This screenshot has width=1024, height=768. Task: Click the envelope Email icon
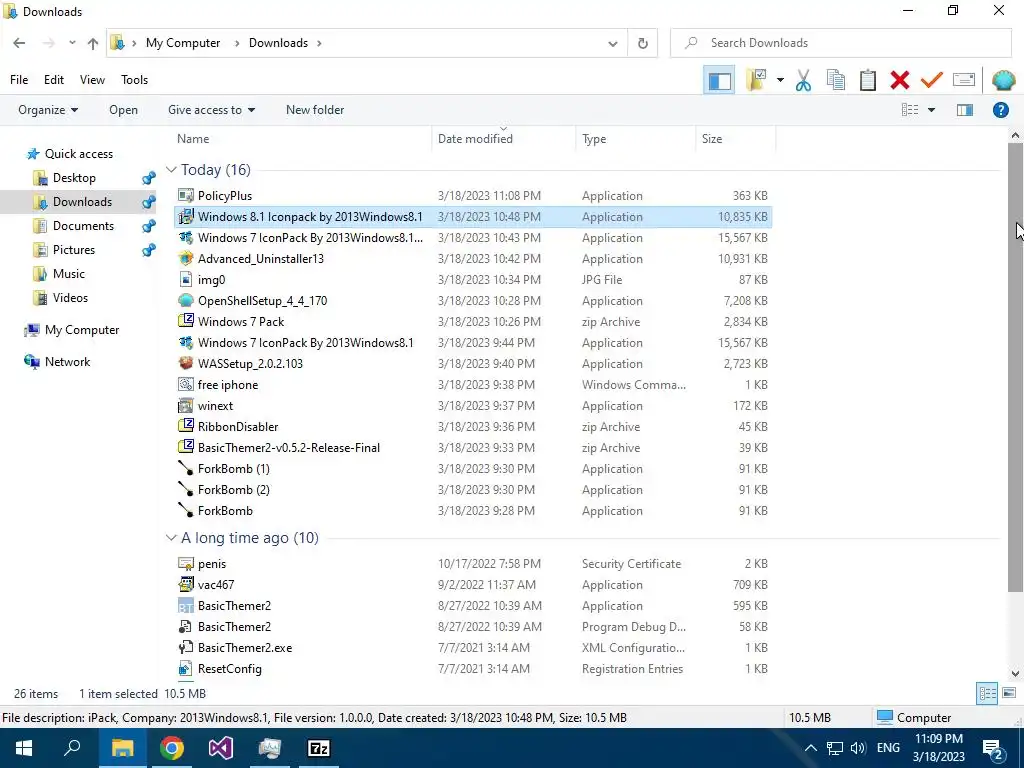coord(964,80)
